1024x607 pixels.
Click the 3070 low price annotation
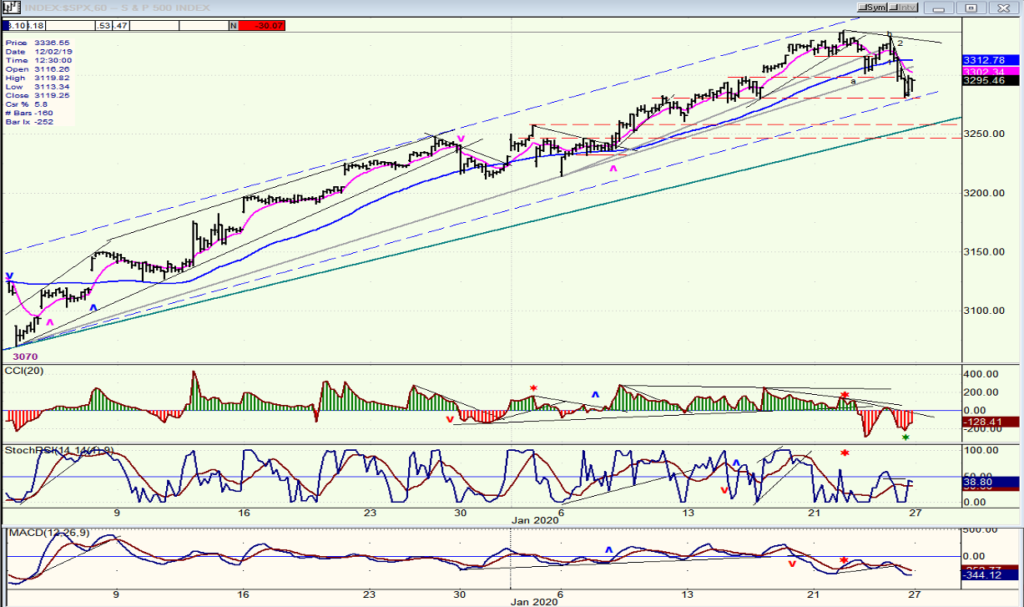click(x=25, y=357)
